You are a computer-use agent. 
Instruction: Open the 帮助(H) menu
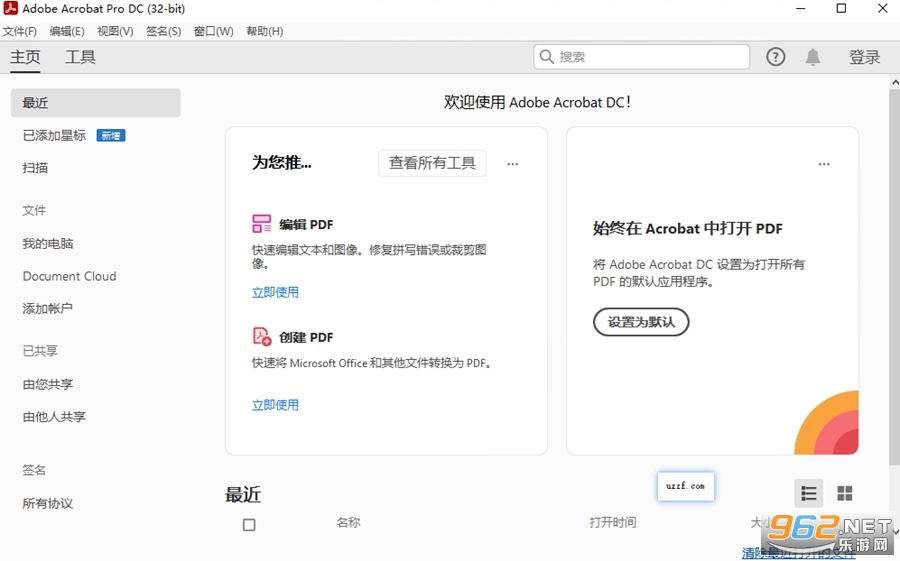[265, 31]
